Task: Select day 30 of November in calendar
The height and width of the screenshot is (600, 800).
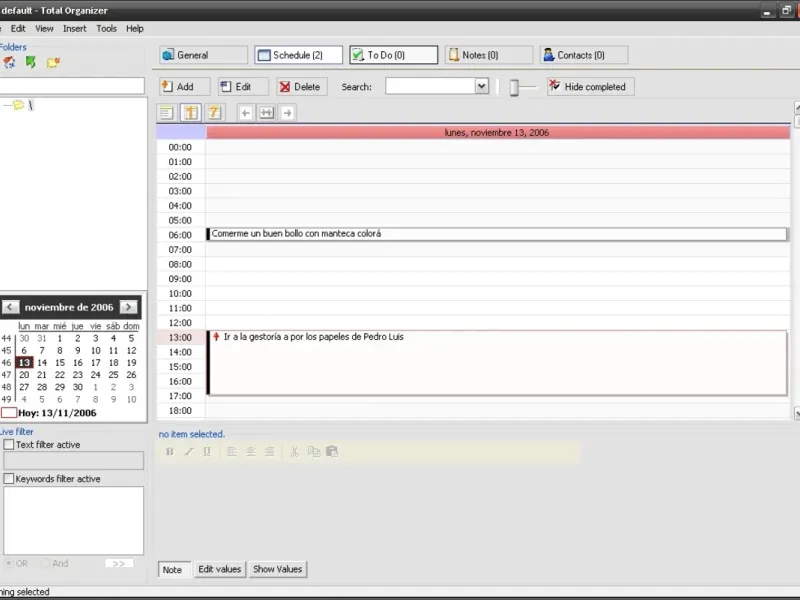Action: click(x=78, y=387)
